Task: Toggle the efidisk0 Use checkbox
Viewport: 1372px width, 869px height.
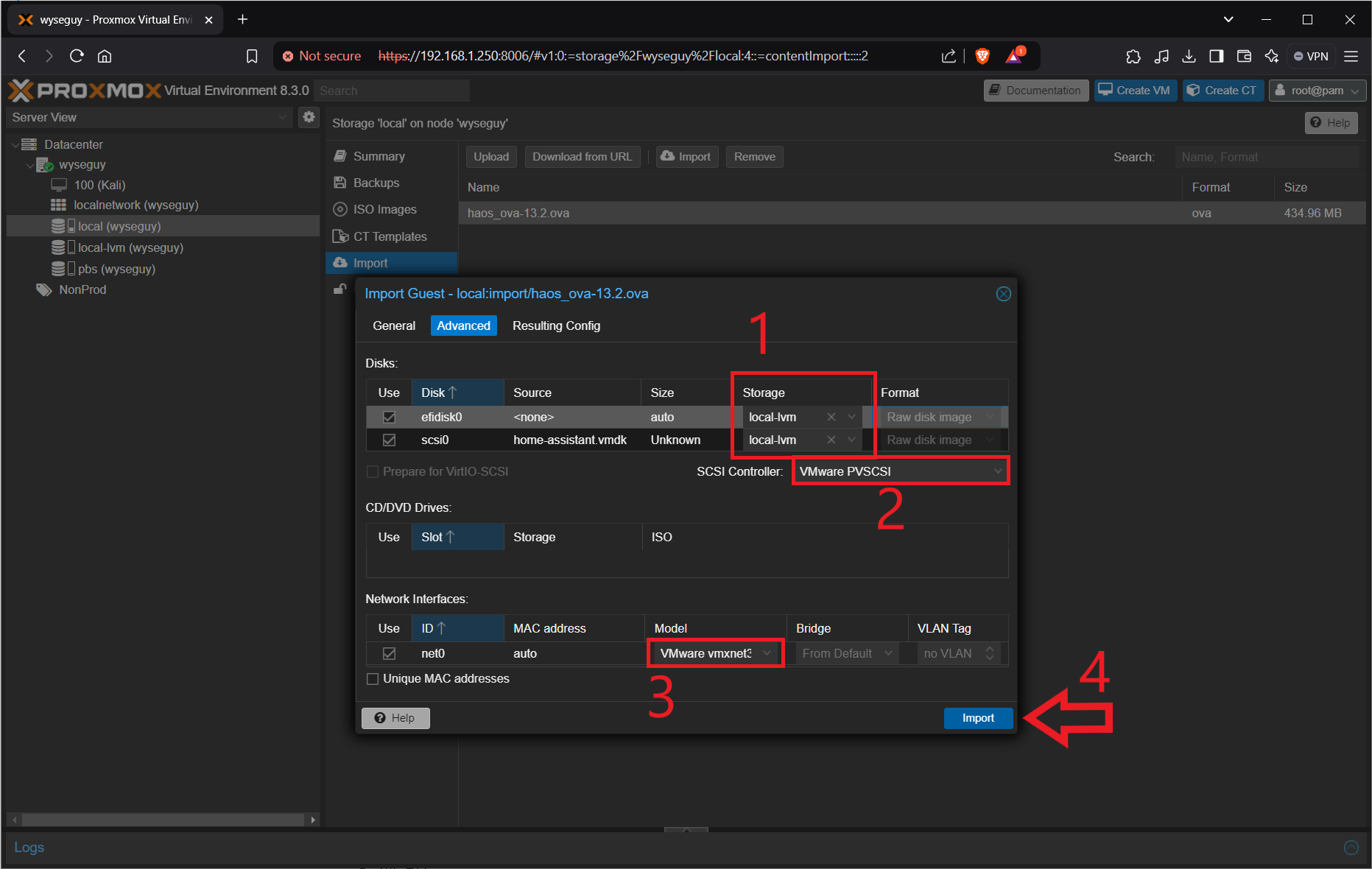Action: pyautogui.click(x=389, y=417)
